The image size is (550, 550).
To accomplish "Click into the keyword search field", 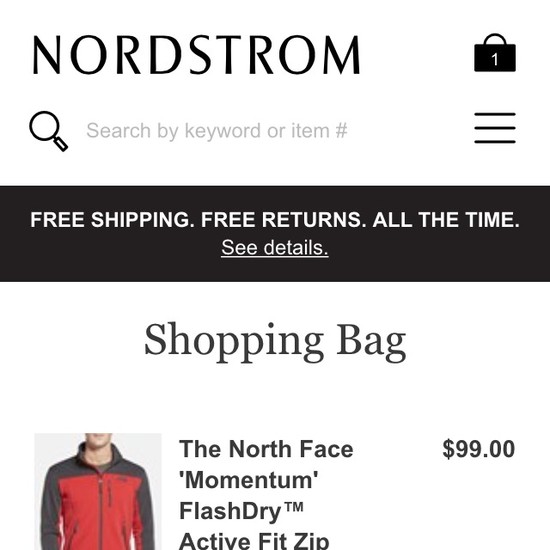I will [x=217, y=131].
